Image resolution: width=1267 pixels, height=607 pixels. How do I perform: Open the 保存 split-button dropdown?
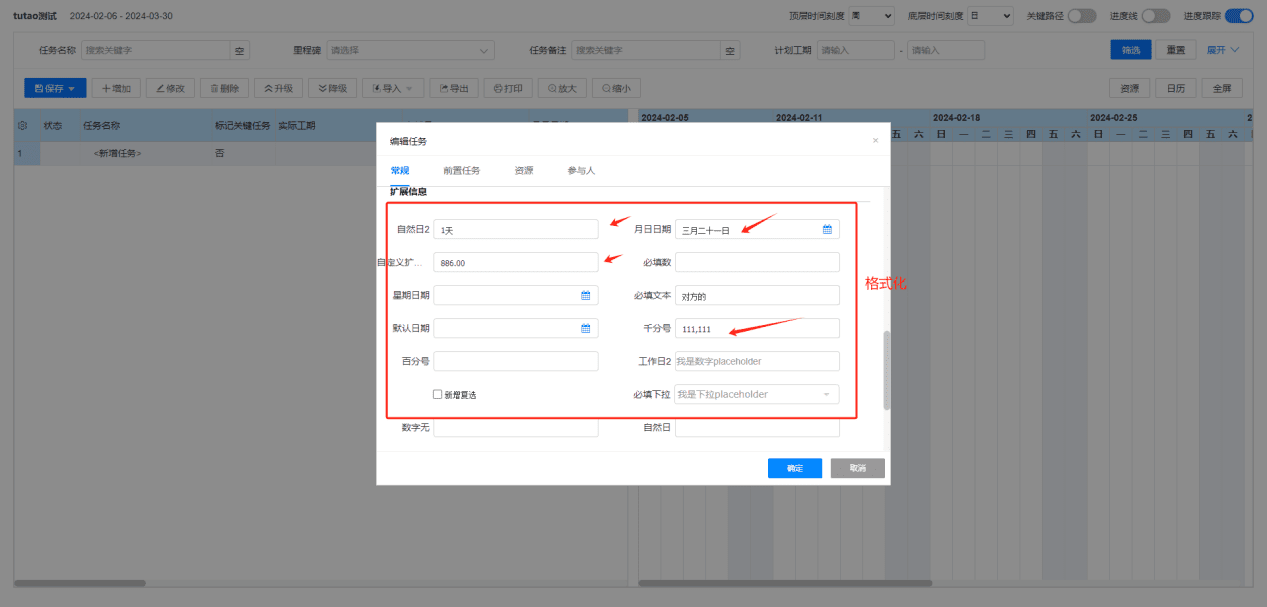[71, 88]
